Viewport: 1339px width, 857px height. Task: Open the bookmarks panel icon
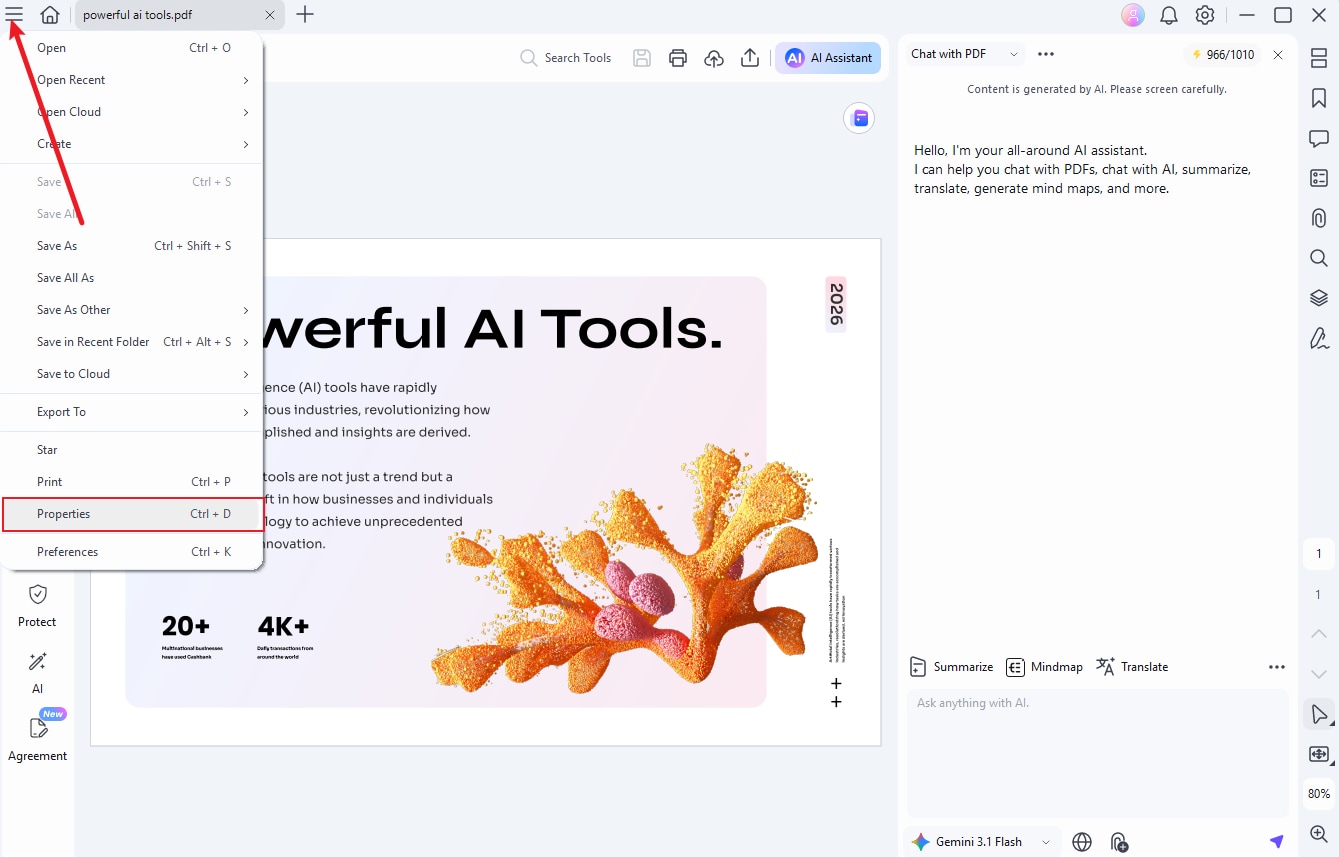coord(1319,98)
